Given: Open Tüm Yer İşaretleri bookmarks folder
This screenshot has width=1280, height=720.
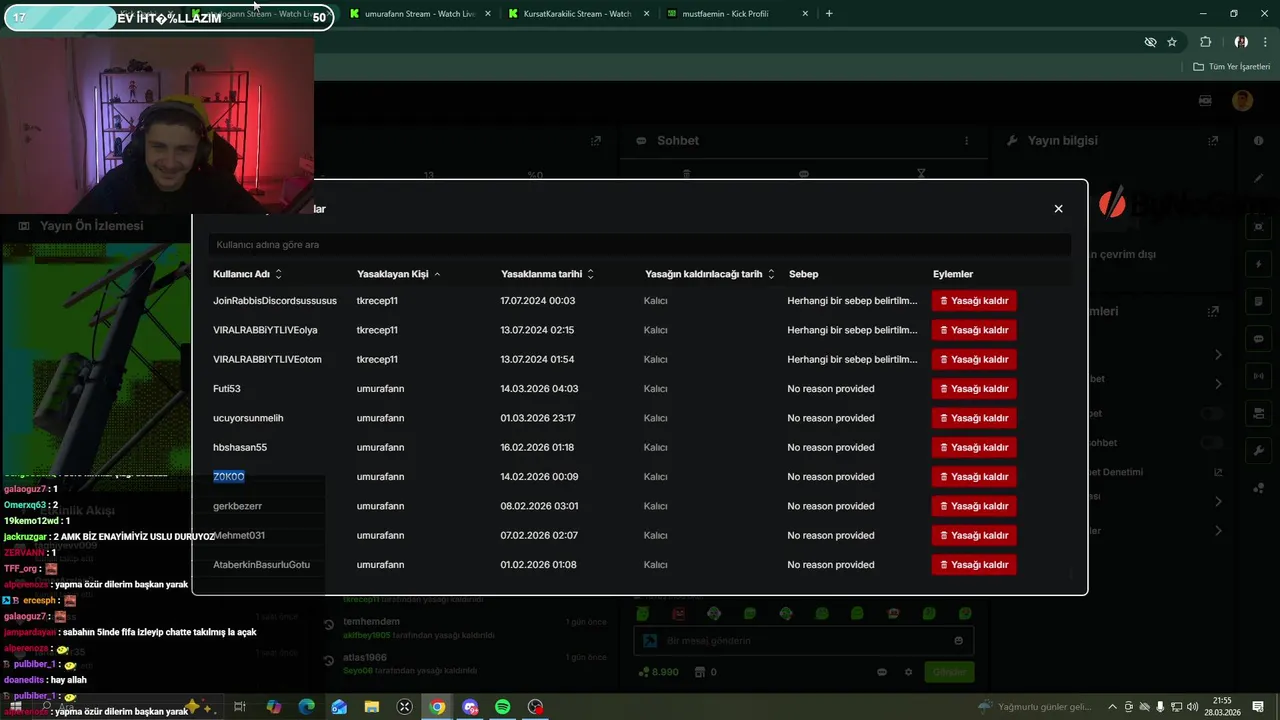Looking at the screenshot, I should [x=1231, y=67].
